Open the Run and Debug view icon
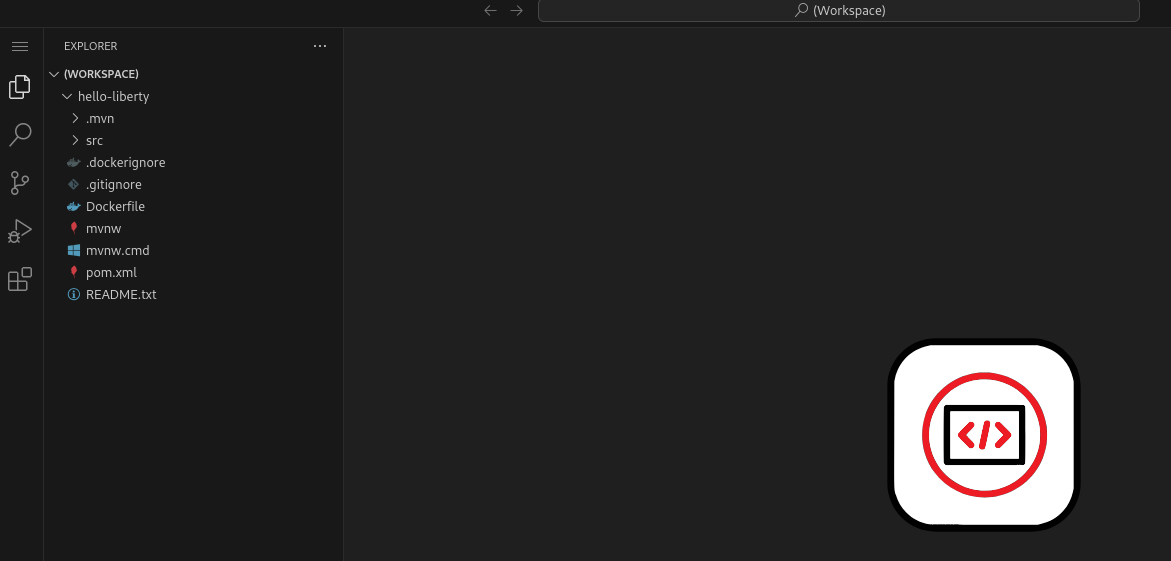The image size is (1171, 561). pos(20,231)
